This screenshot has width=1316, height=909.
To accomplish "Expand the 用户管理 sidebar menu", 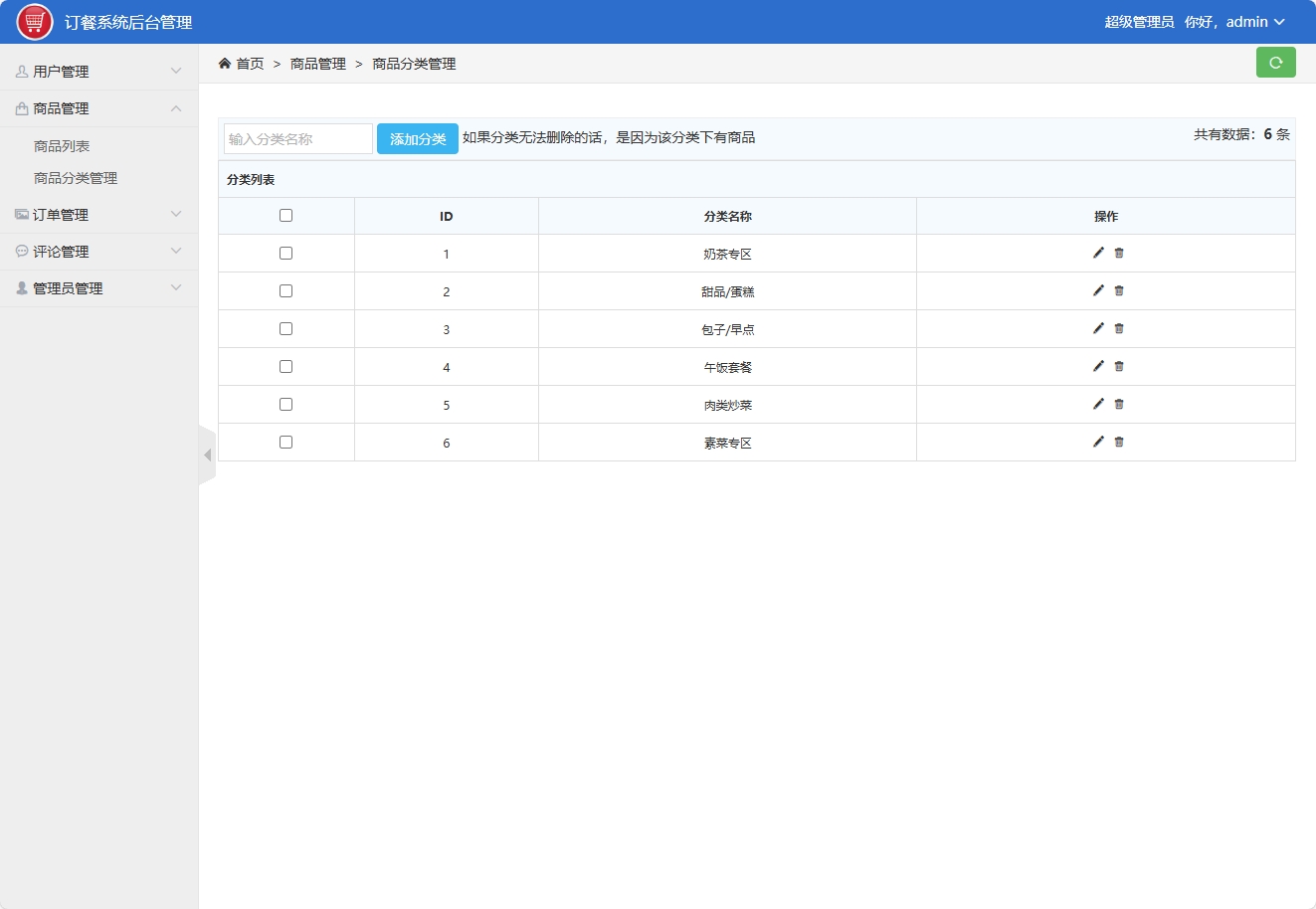I will [x=98, y=72].
